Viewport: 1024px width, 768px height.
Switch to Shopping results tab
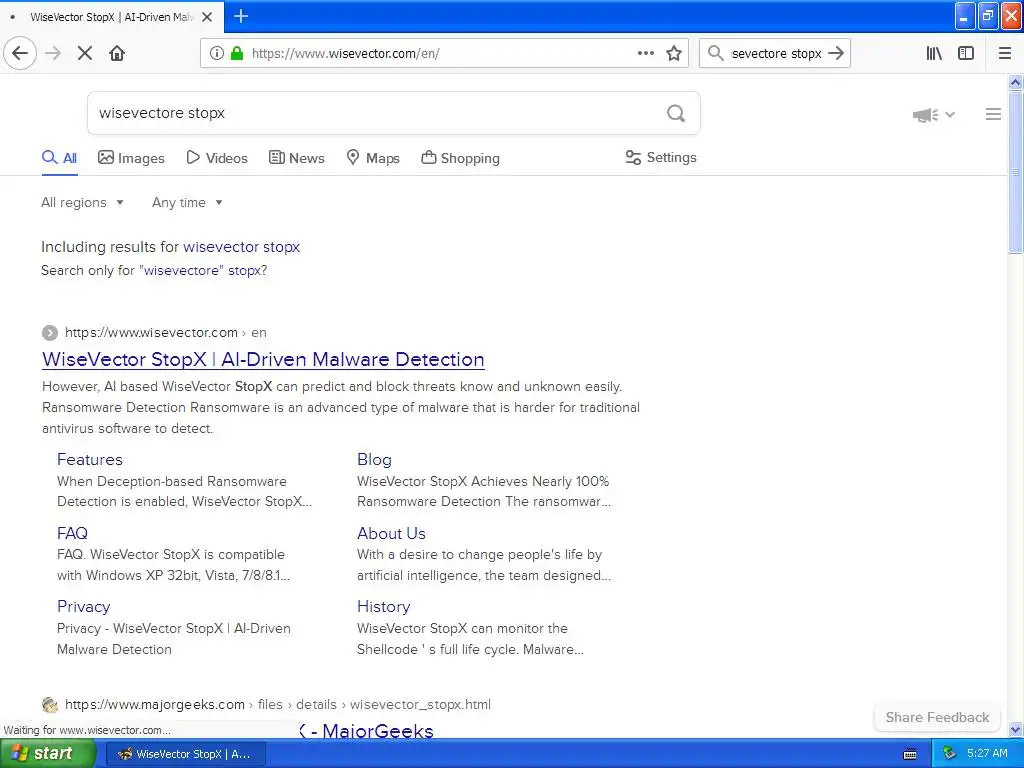[x=460, y=158]
